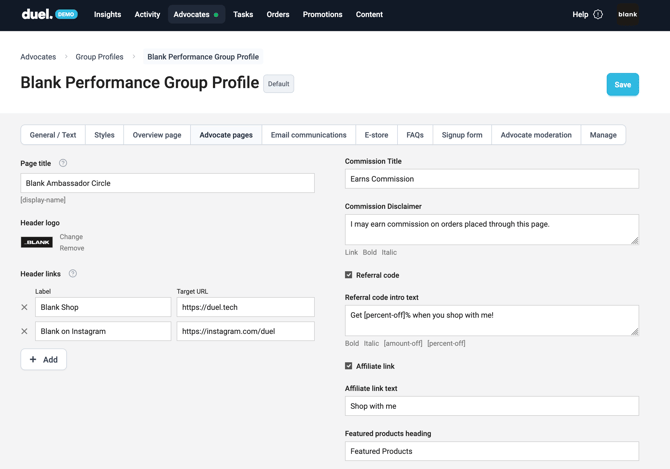Open the Advocates menu in navbar

pyautogui.click(x=191, y=15)
